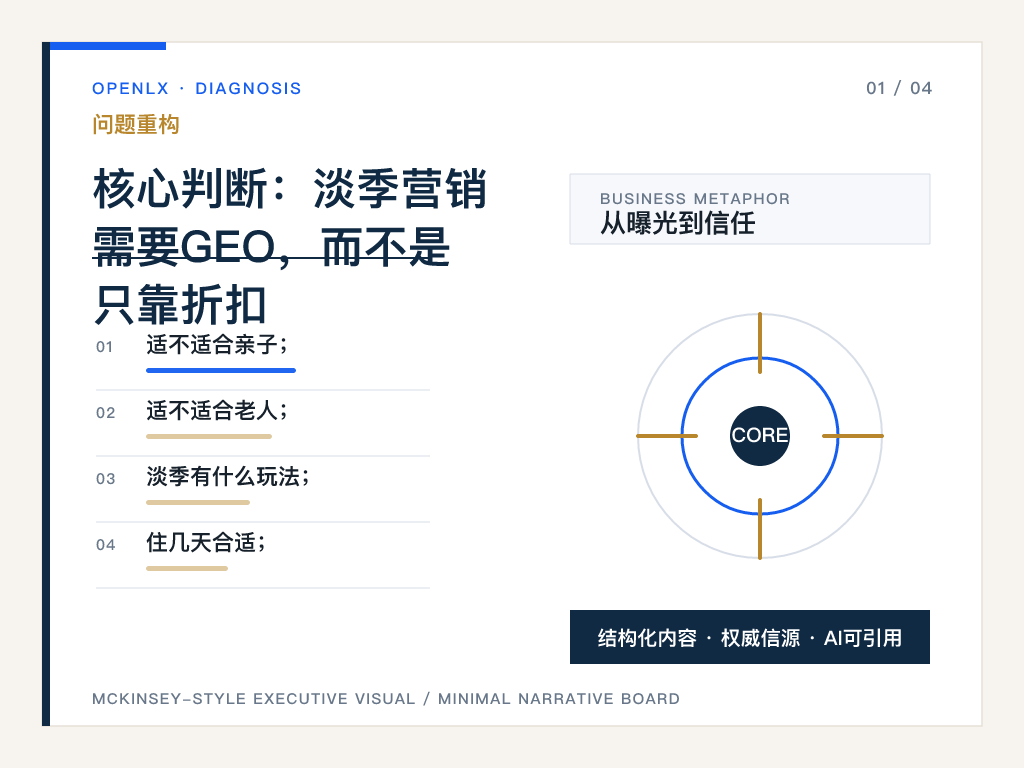Click the 结构化内容 · 权威信源 · AI可引用 banner
Screen dimensions: 1024x768
(x=750, y=637)
